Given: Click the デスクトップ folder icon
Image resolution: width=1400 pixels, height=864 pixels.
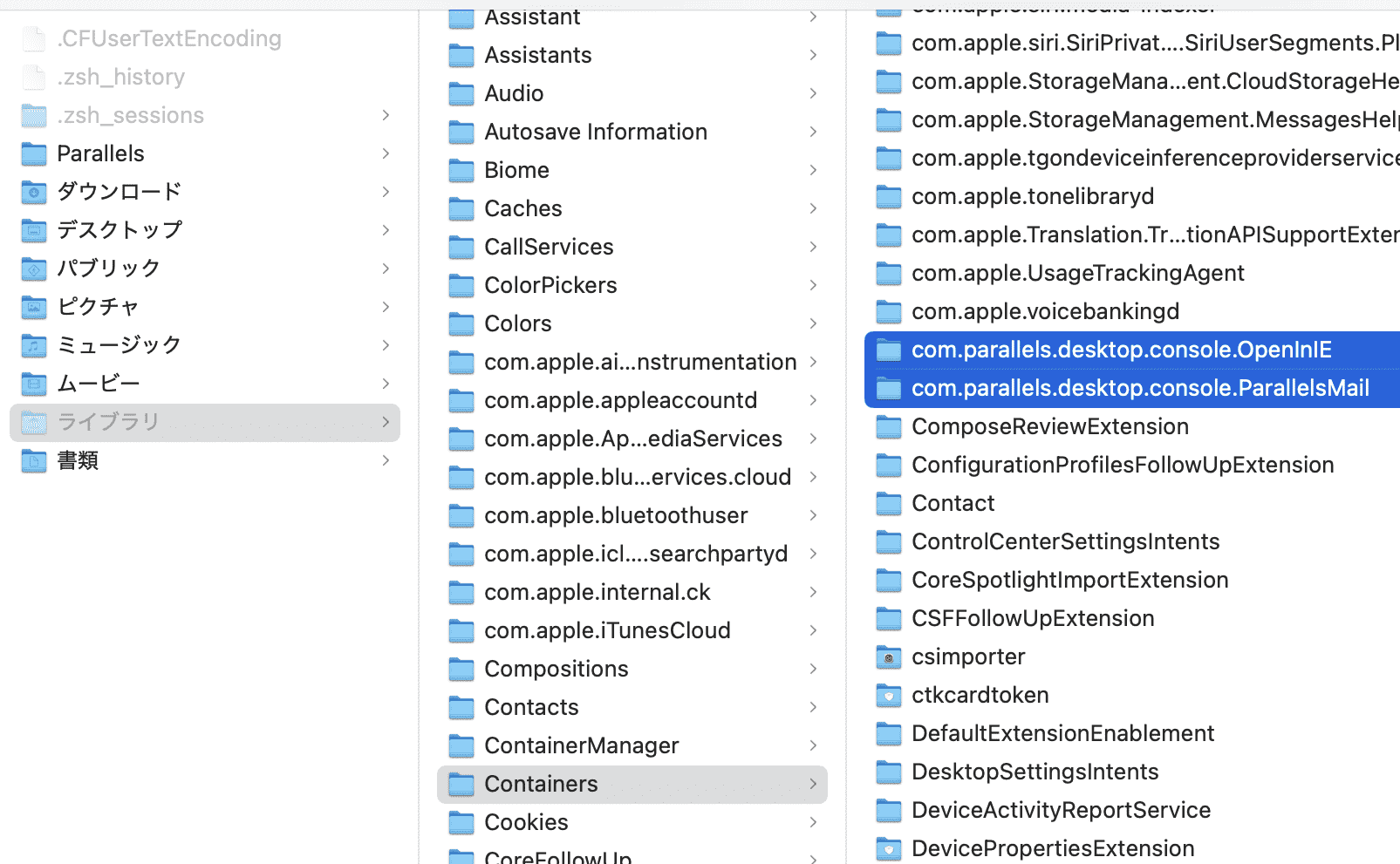Looking at the screenshot, I should tap(33, 230).
